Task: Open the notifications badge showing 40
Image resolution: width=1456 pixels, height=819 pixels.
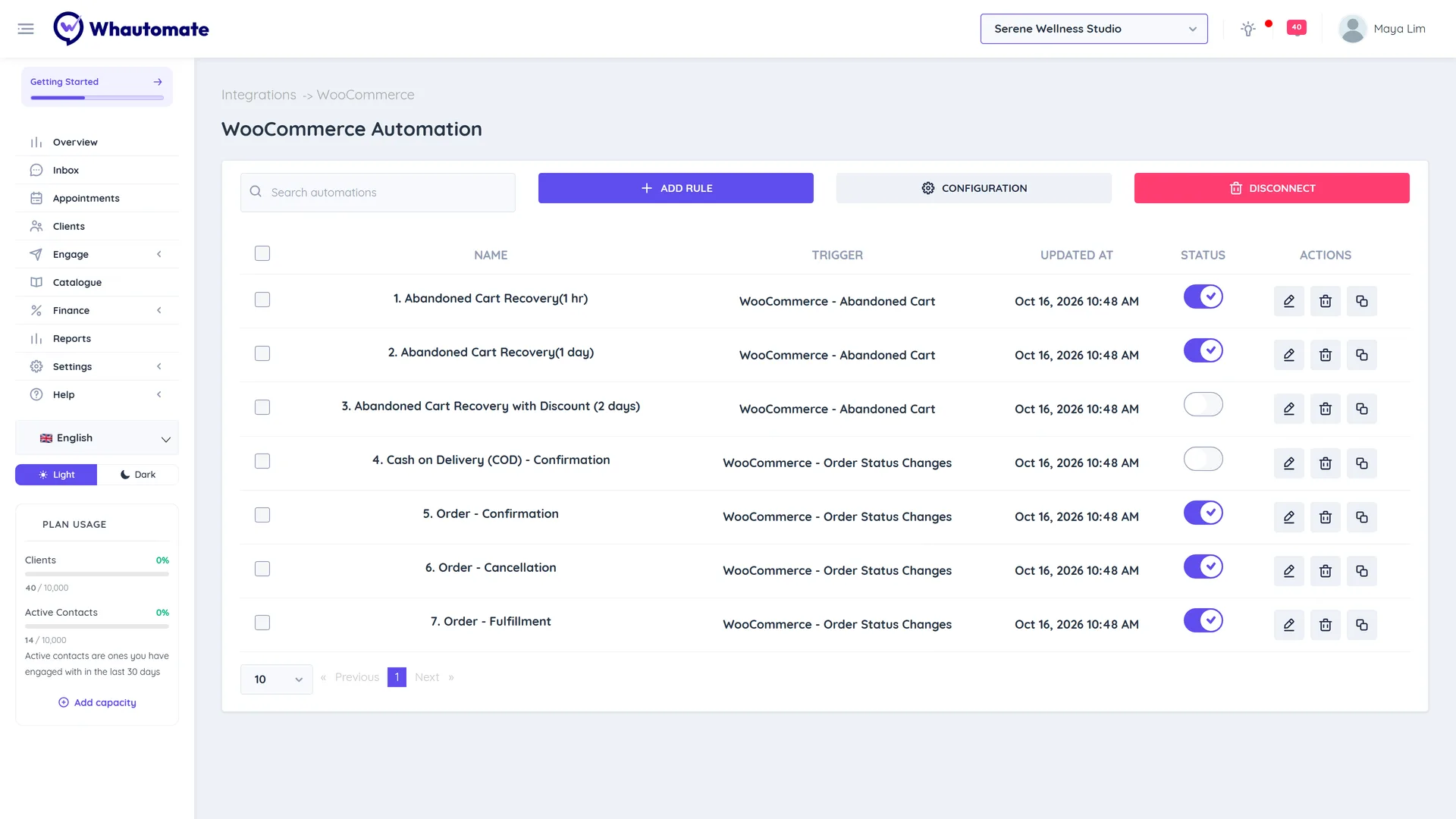Action: coord(1297,27)
